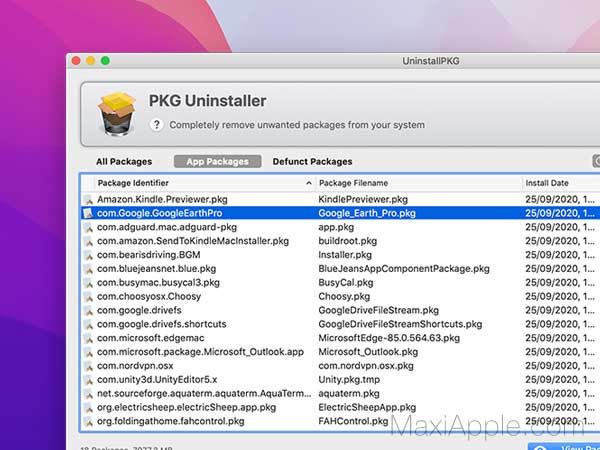This screenshot has width=600, height=450.
Task: Click the GoogleDriveFileStreamShortcuts.pkg filename
Action: tap(400, 324)
